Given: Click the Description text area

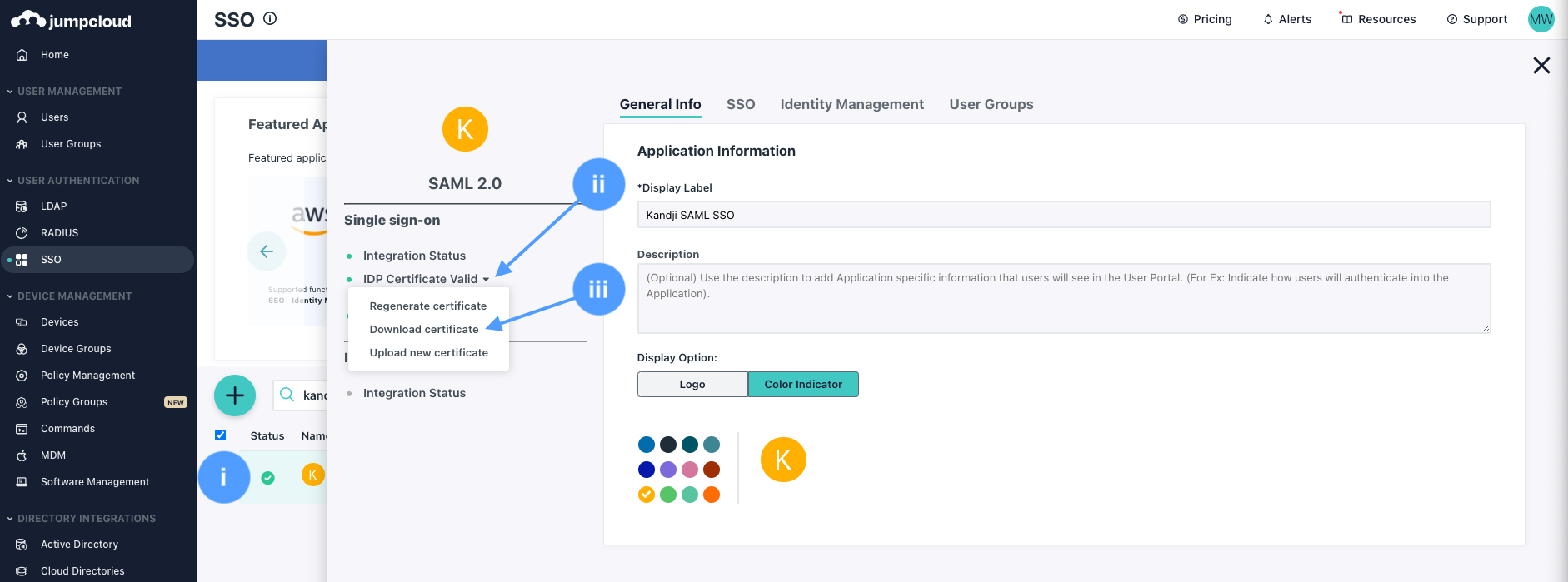Looking at the screenshot, I should point(1064,298).
